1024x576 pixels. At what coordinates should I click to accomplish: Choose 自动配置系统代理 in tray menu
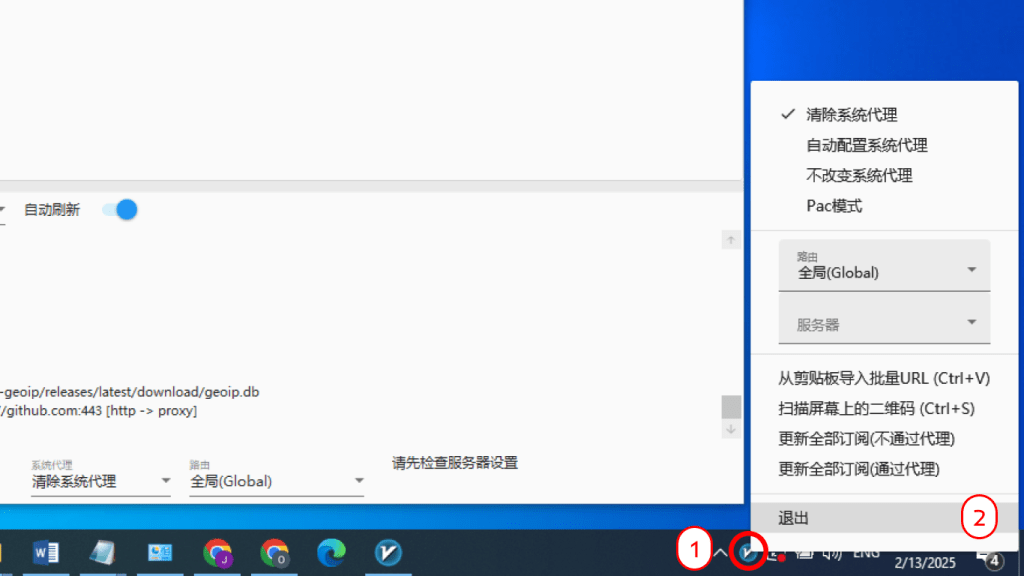point(867,145)
